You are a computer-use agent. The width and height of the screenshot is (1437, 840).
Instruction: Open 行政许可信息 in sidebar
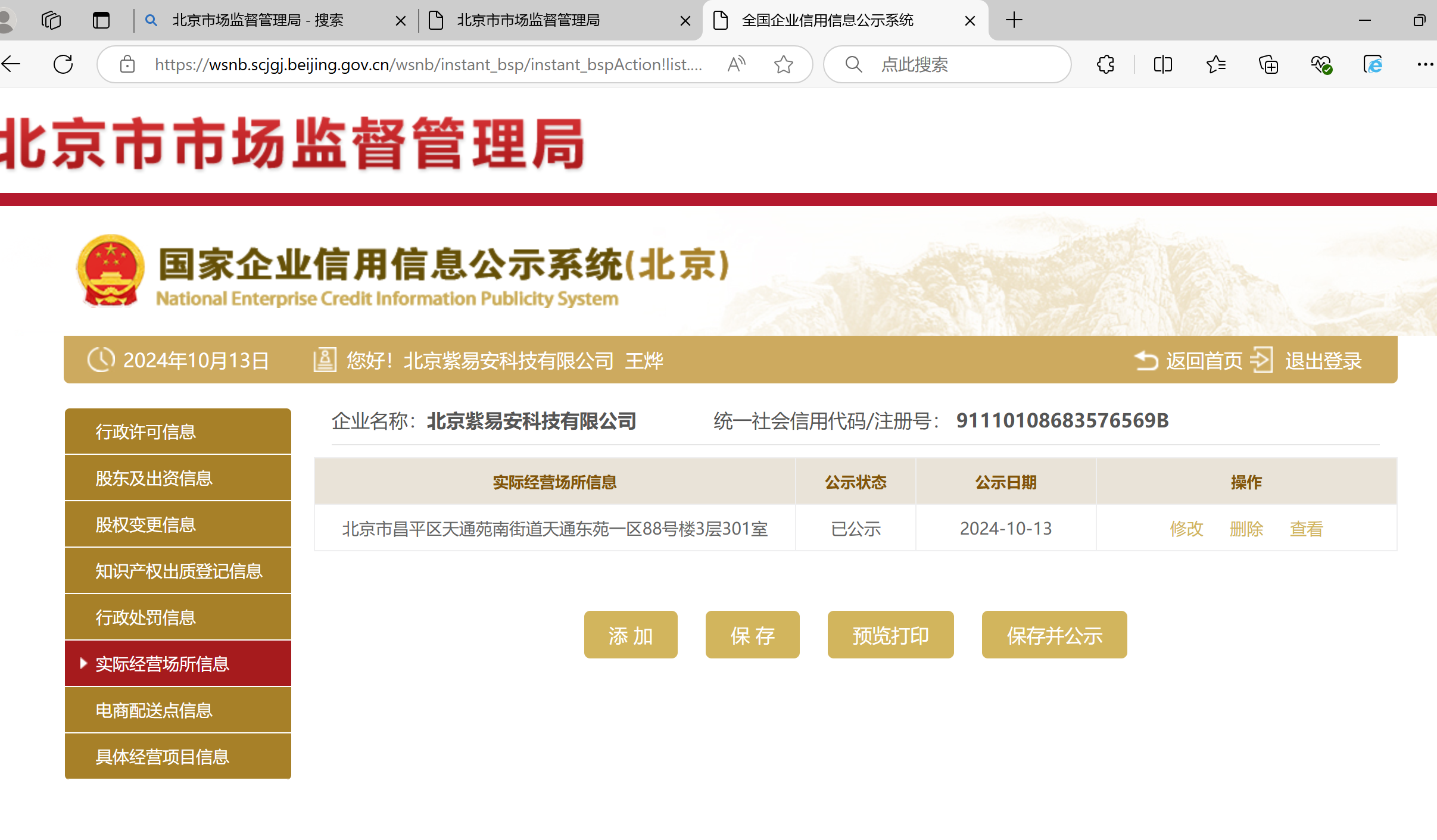(178, 432)
